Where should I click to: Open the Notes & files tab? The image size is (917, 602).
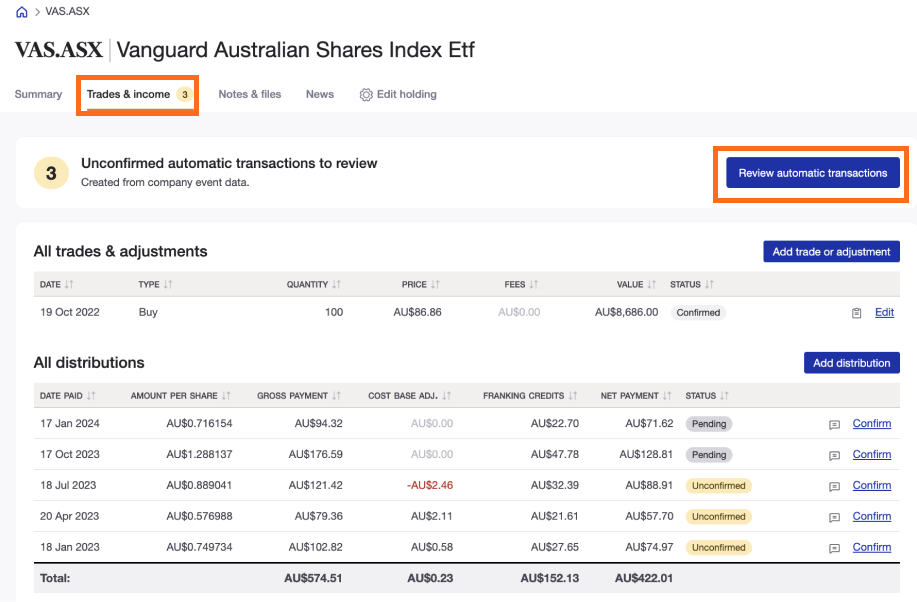(249, 94)
